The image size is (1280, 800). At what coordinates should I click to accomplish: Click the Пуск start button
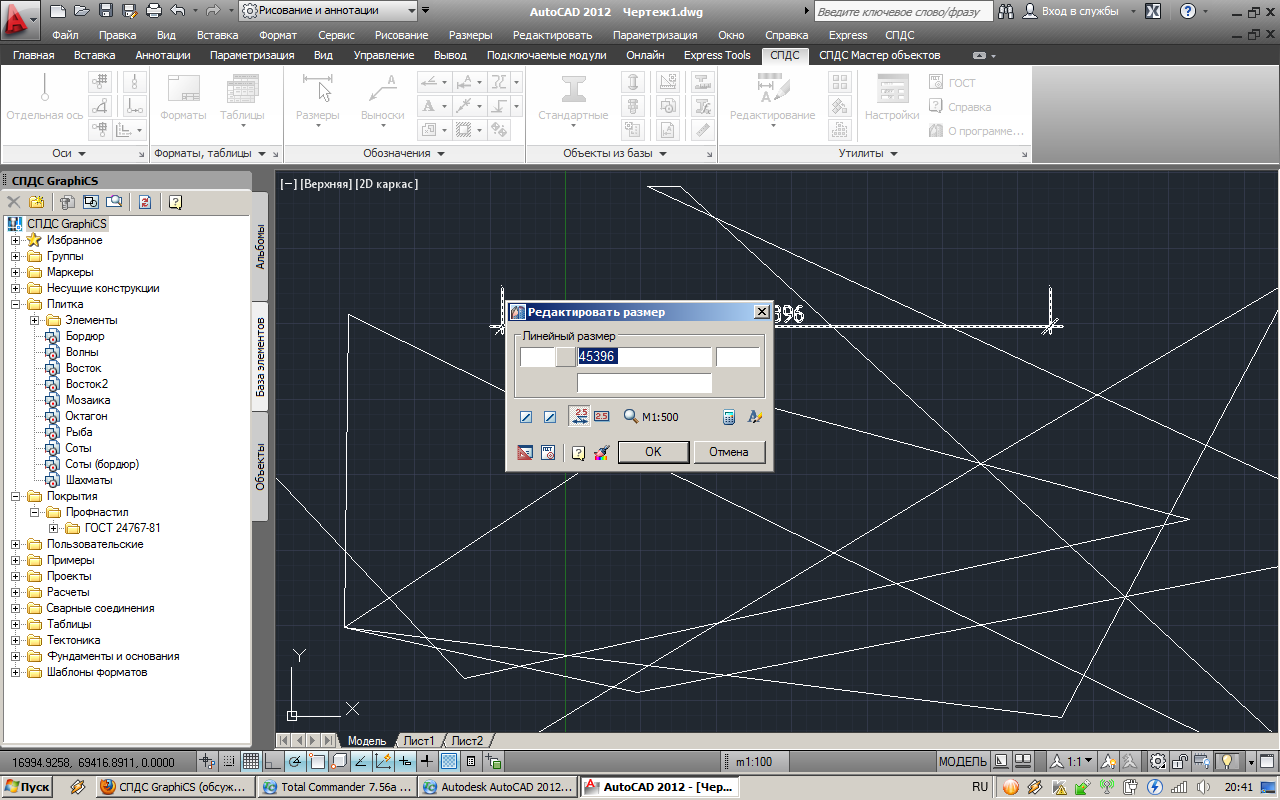[27, 787]
